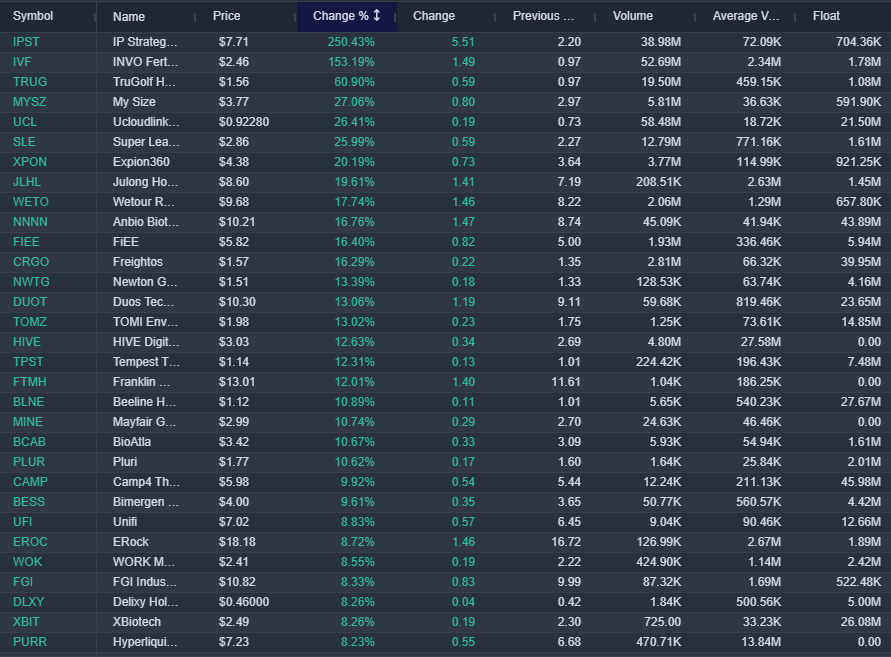Click the 16.72 previous close cell
Viewport: 891px width, 657px height.
pos(566,542)
